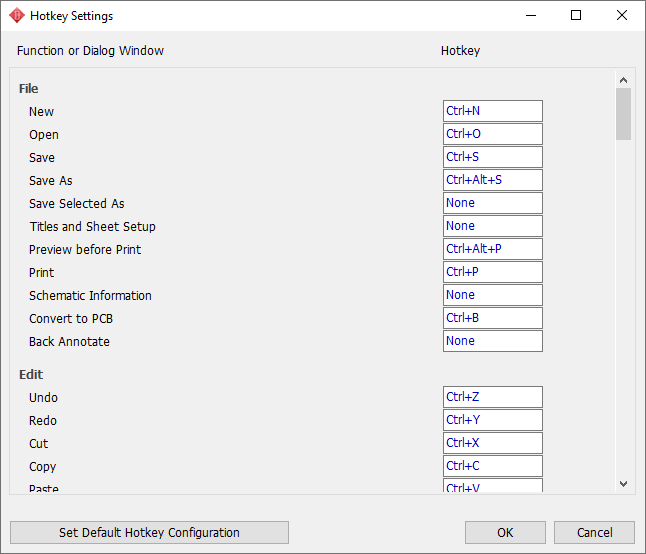Click the 'Undo' function label

[x=43, y=398]
